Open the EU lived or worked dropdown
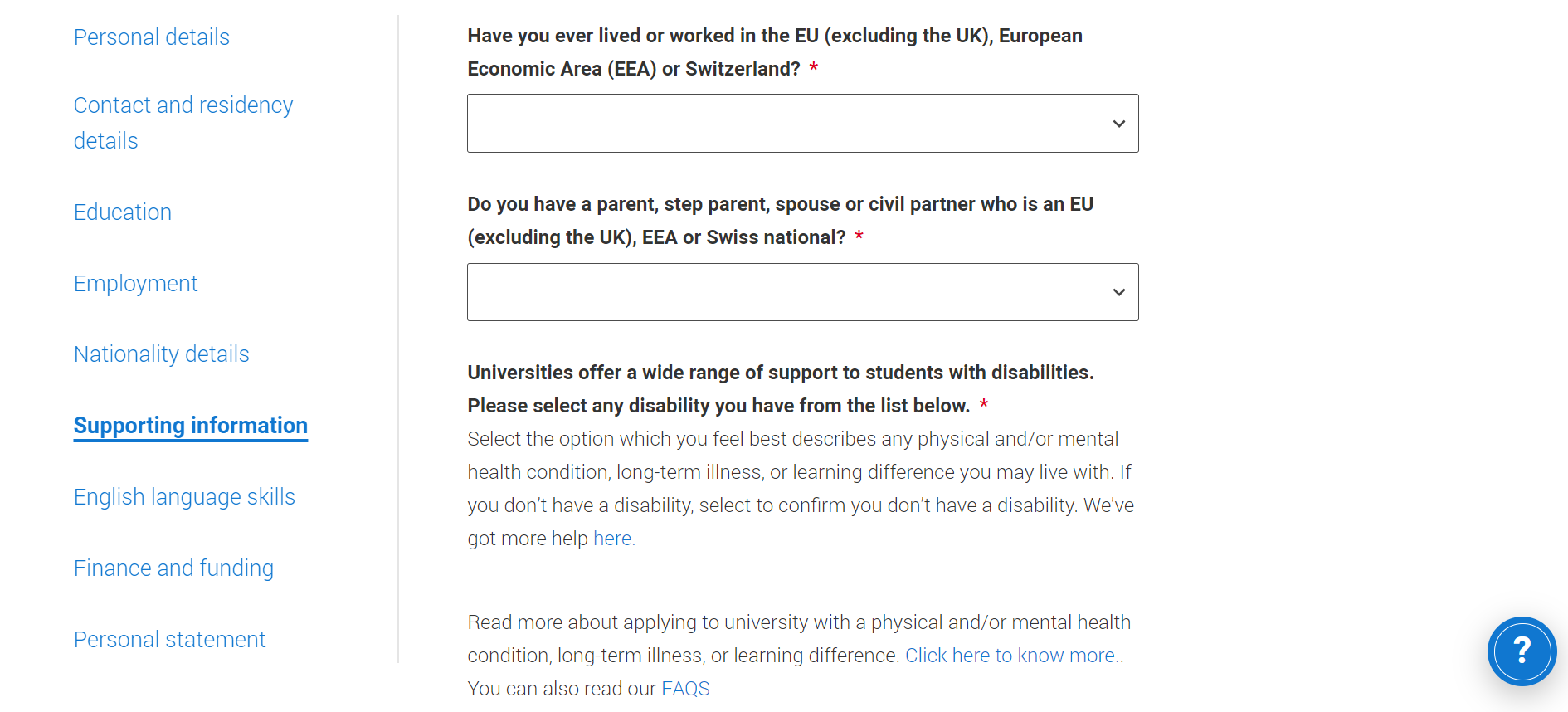The width and height of the screenshot is (1568, 712). [801, 123]
